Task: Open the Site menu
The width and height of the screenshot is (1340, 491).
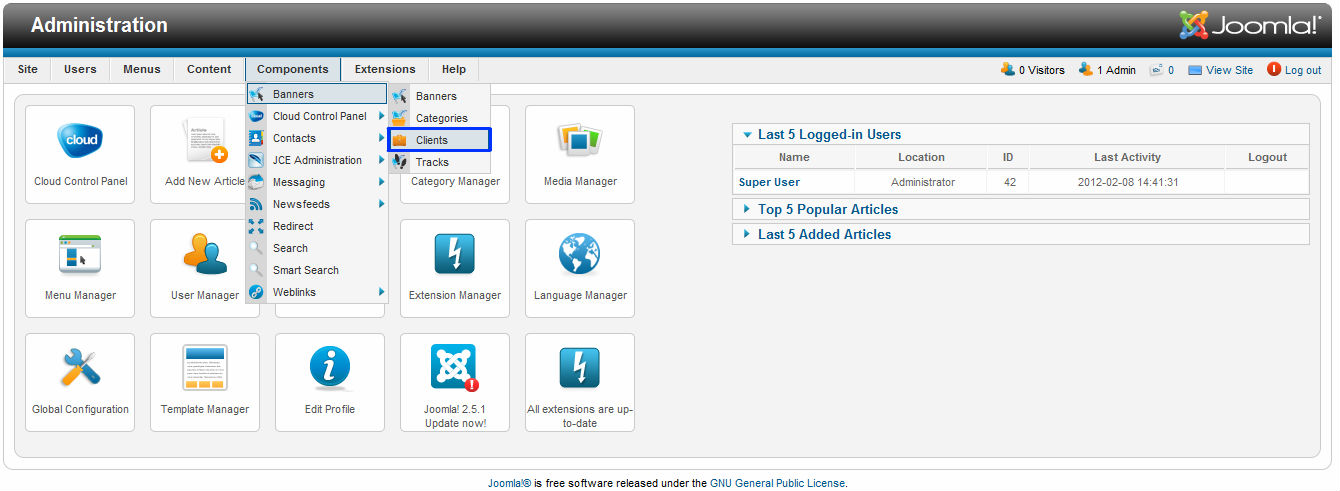Action: (x=28, y=69)
